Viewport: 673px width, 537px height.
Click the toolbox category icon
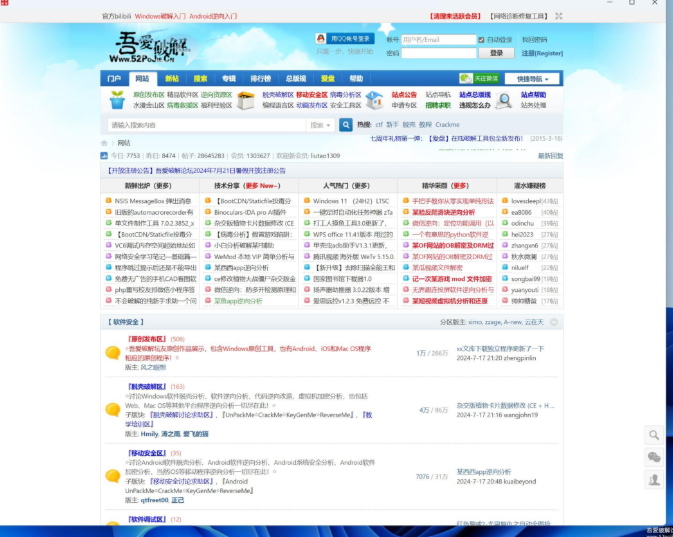[x=246, y=100]
